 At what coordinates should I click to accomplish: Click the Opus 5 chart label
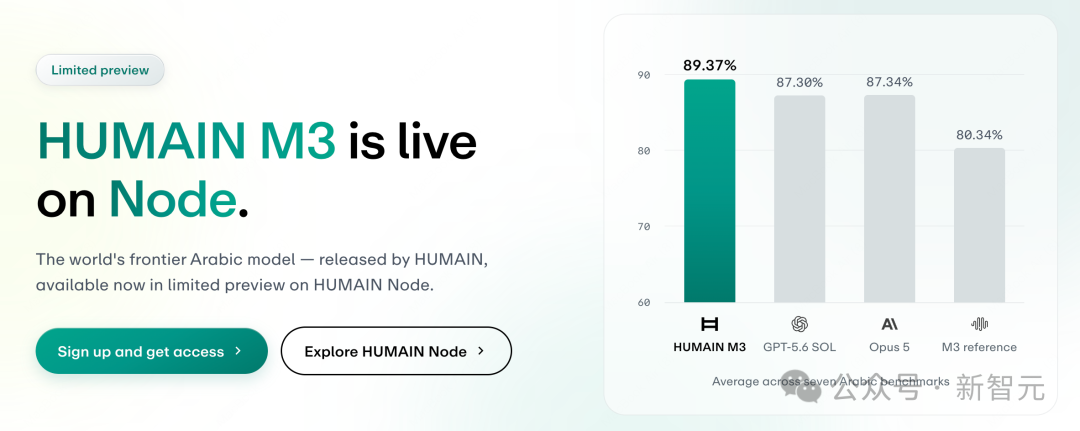889,347
